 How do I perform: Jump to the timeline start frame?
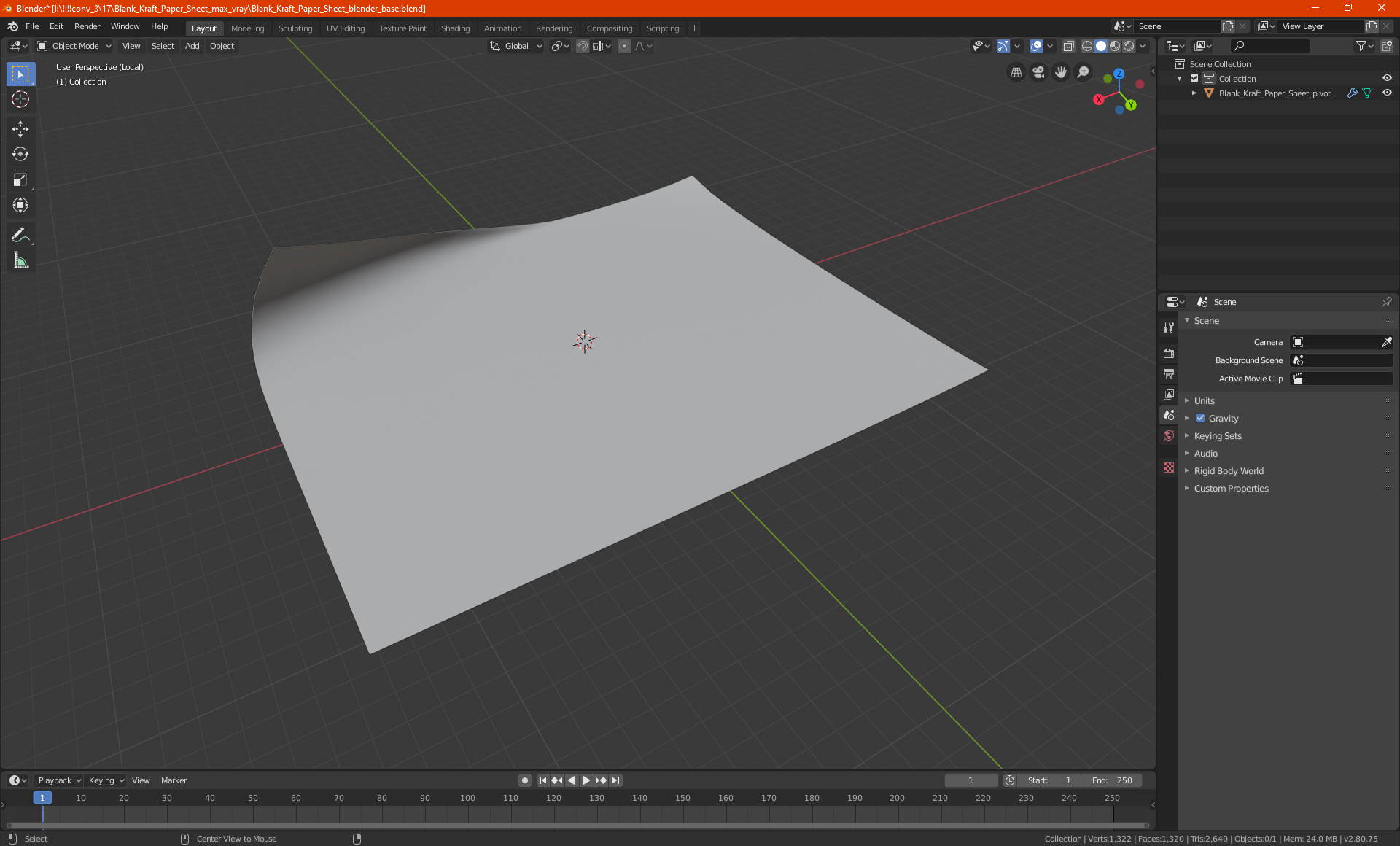pos(542,780)
